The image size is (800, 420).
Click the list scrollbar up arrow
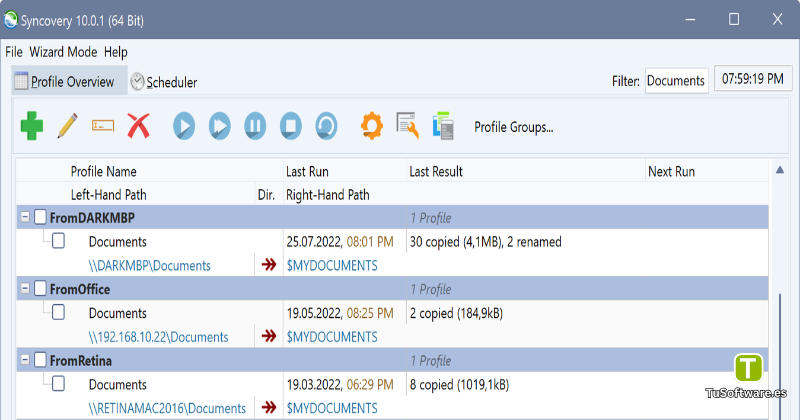click(x=780, y=170)
